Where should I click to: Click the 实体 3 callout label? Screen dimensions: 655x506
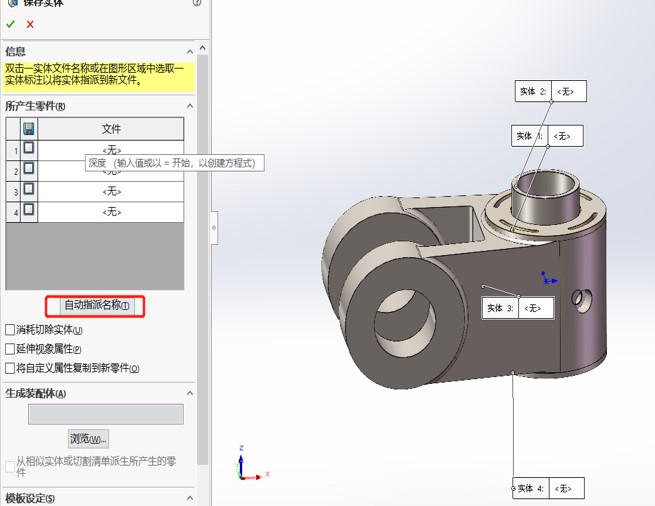518,308
